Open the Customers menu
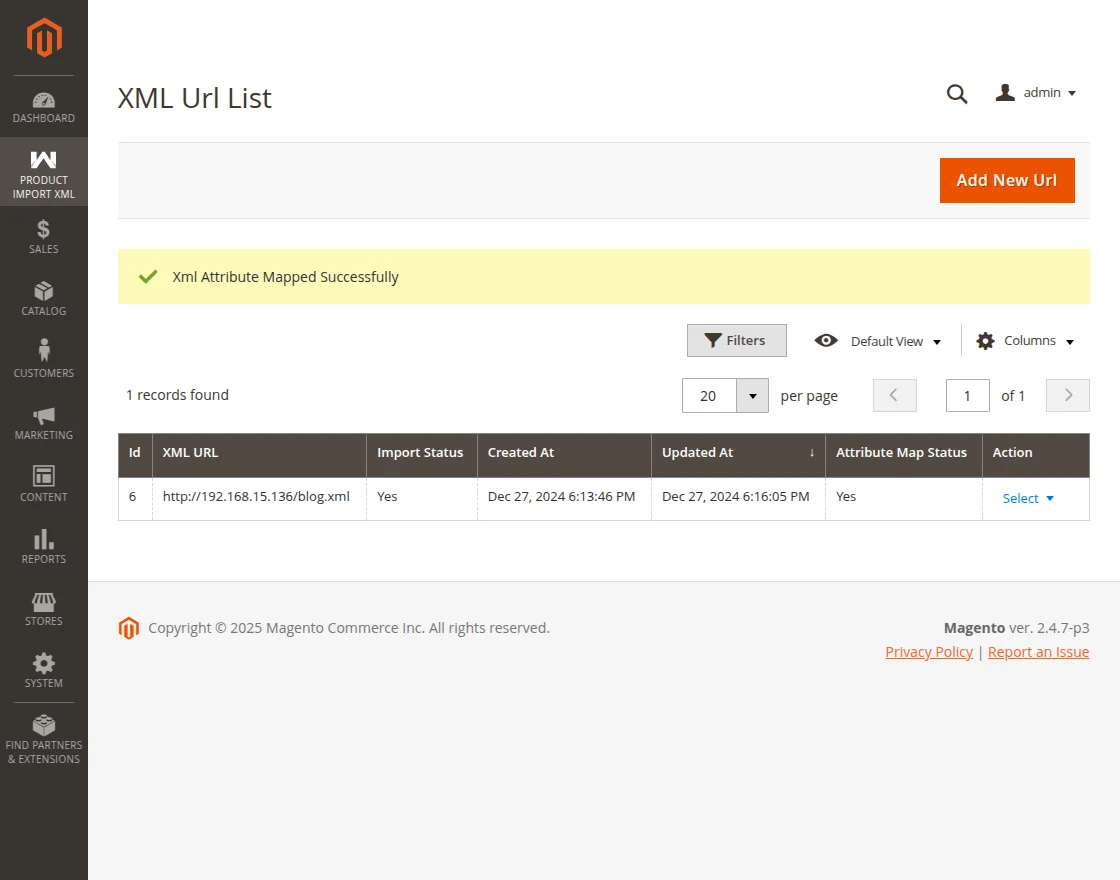Image resolution: width=1120 pixels, height=880 pixels. pos(44,361)
